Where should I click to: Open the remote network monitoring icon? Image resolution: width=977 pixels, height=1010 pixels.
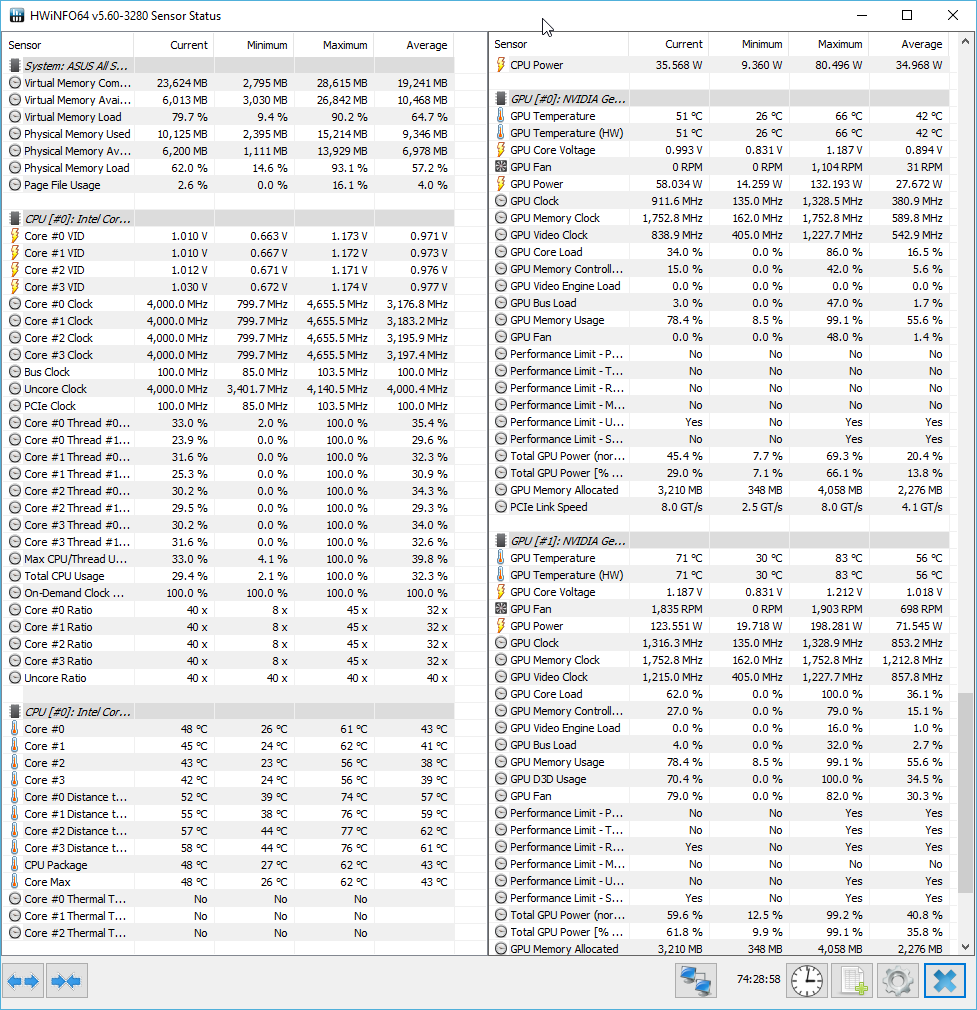(x=696, y=981)
